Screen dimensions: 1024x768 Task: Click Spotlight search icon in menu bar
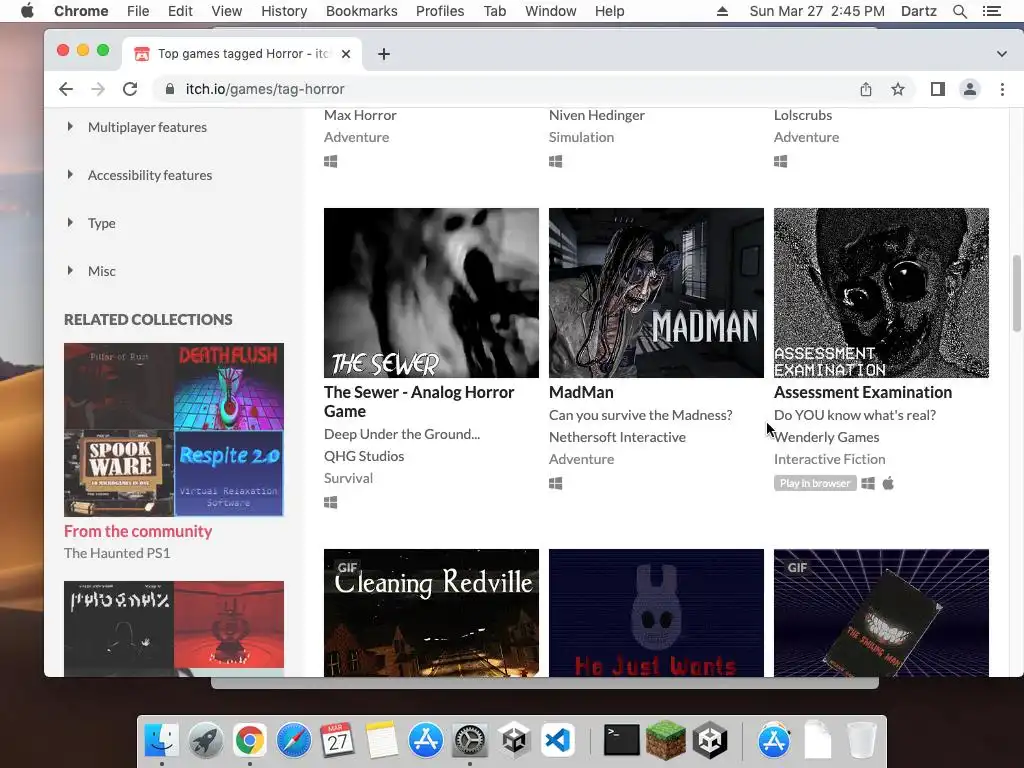(x=959, y=11)
